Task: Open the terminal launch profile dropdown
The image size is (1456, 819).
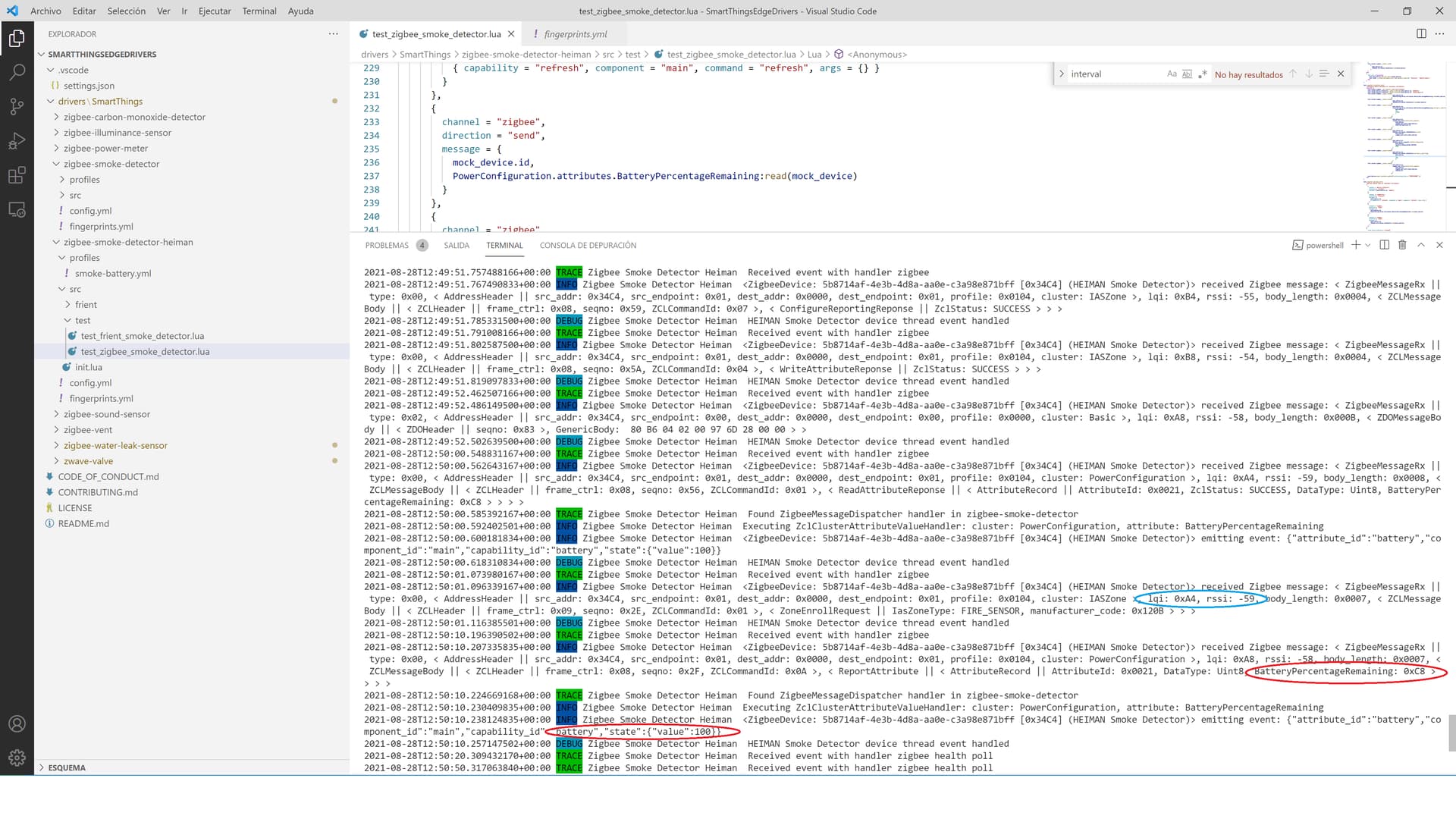Action: 1368,245
